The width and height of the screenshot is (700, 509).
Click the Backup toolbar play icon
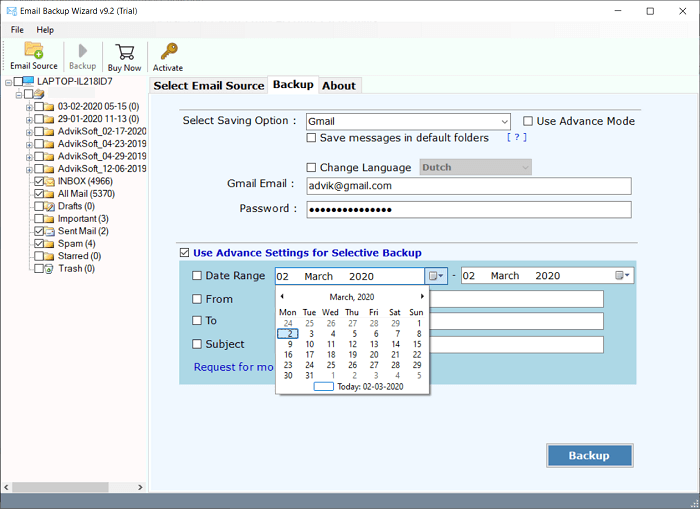(x=83, y=51)
